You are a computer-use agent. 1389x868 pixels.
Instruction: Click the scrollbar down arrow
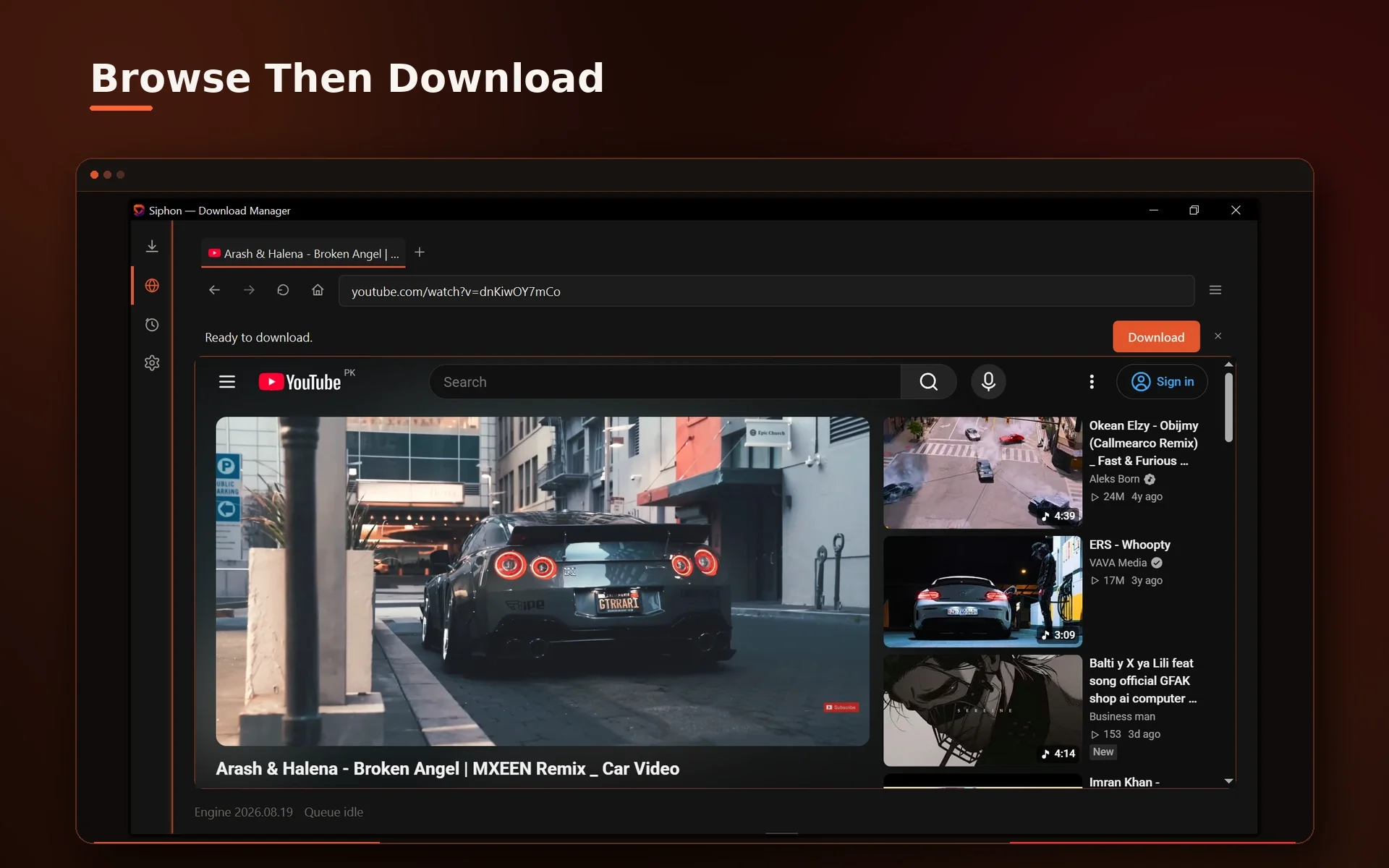1228,781
